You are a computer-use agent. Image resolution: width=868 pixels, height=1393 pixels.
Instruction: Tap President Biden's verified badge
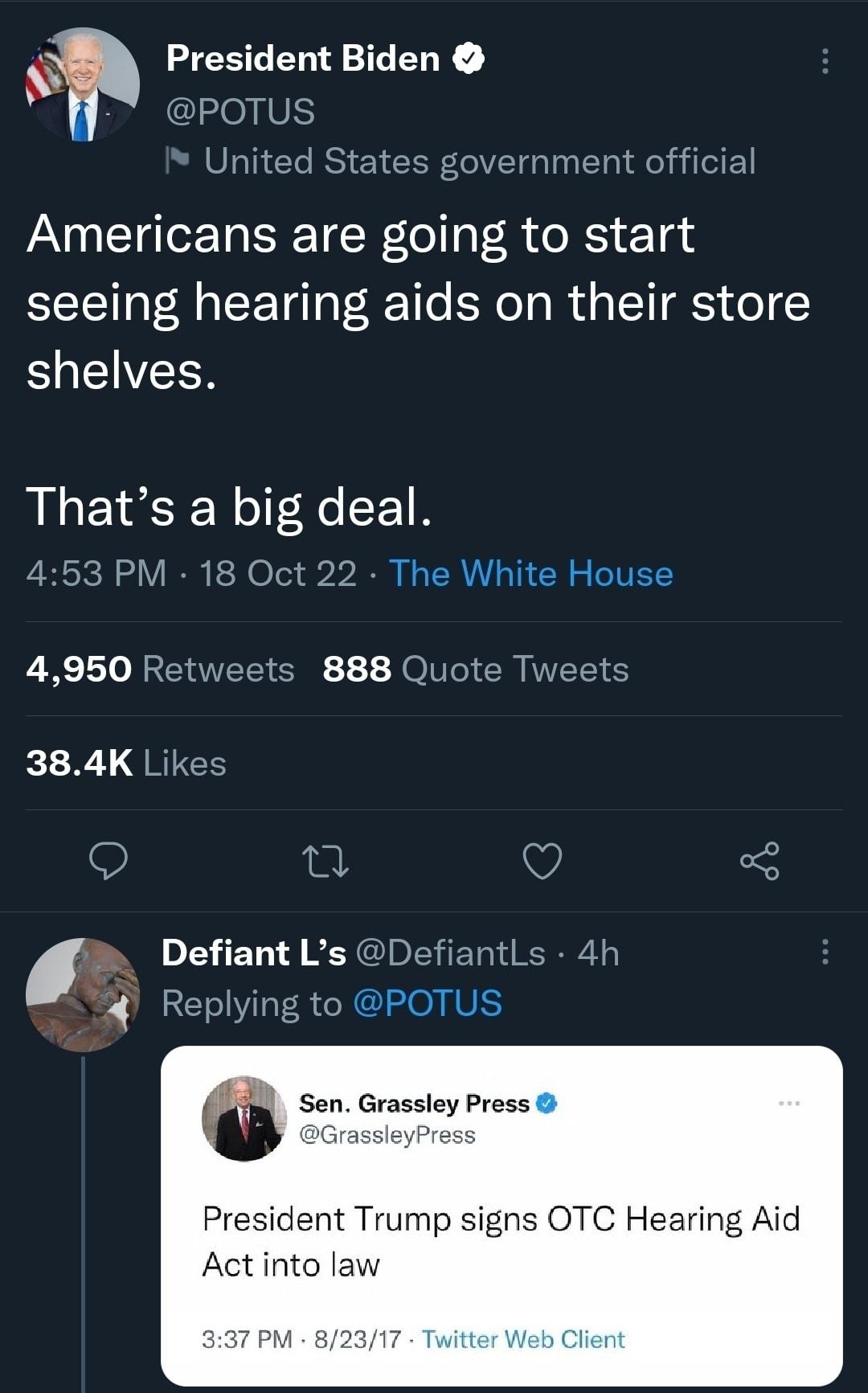(469, 59)
